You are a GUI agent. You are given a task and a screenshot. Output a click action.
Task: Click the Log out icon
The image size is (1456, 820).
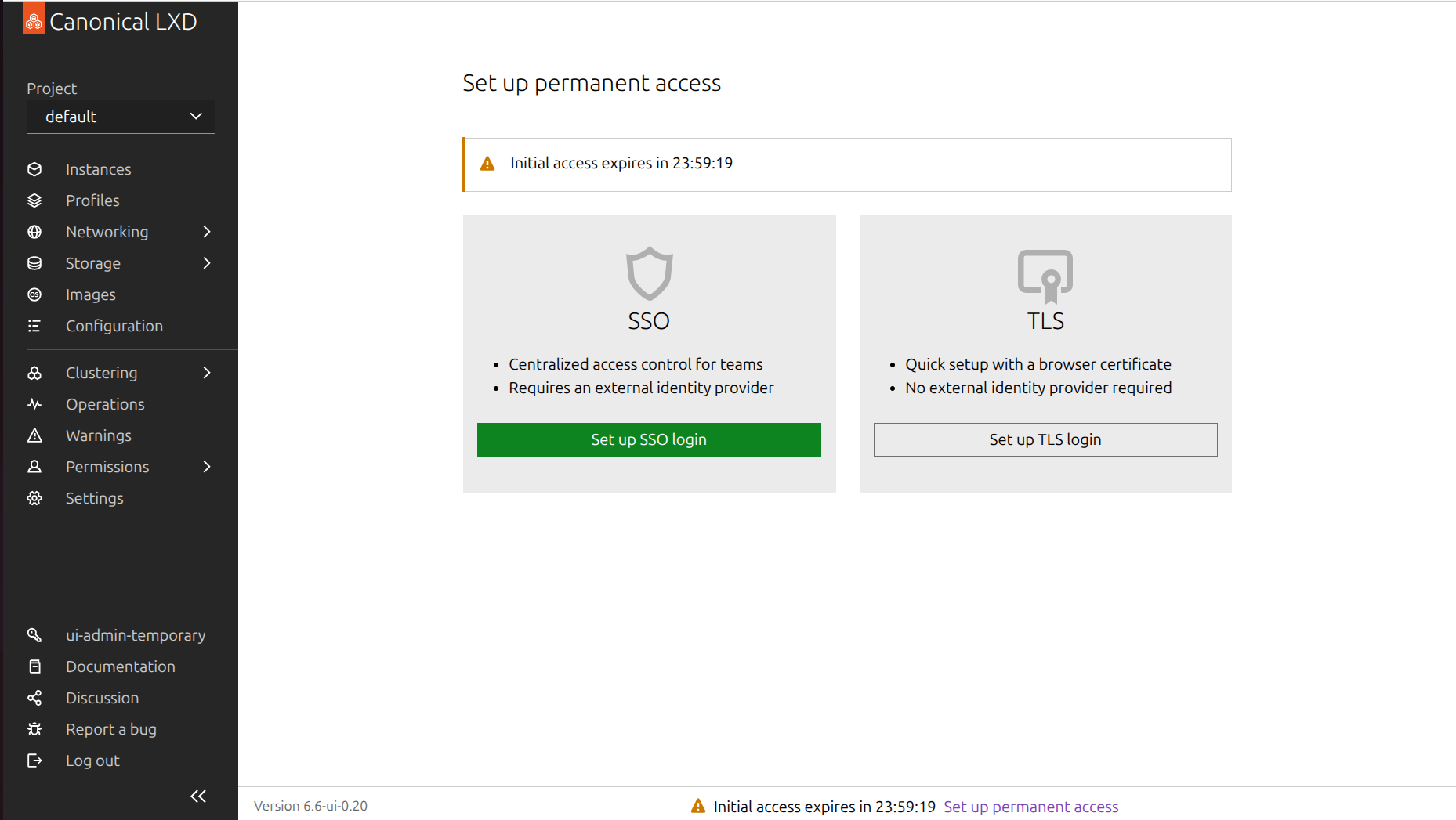point(34,760)
